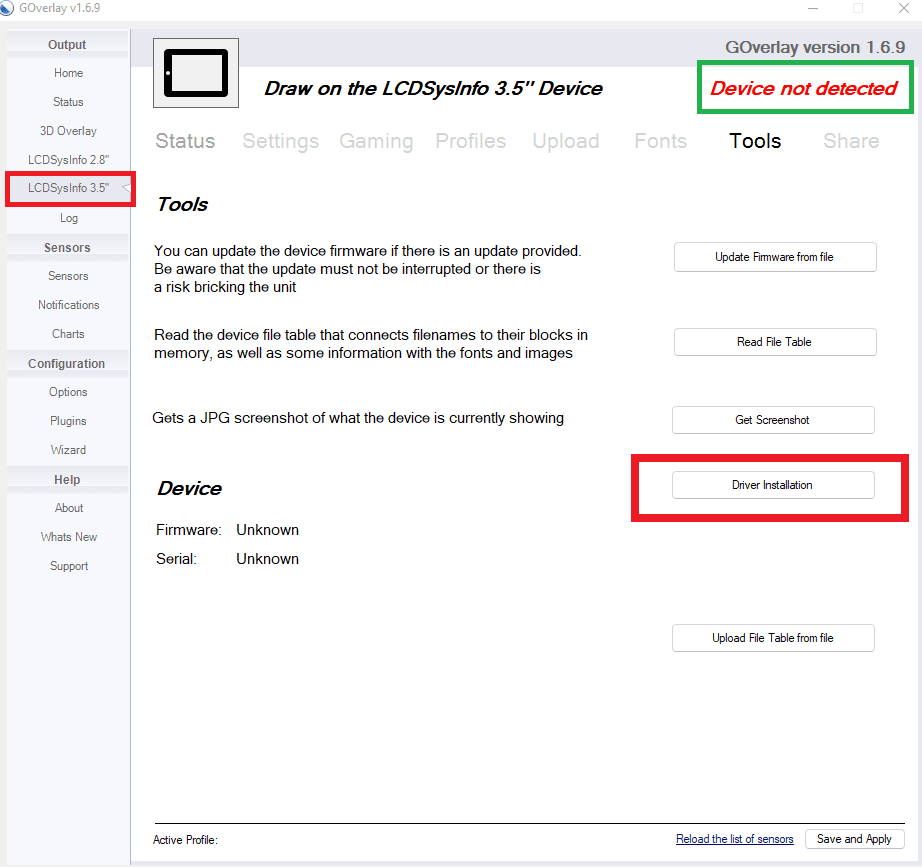Open the About page
This screenshot has width=922, height=867.
pyautogui.click(x=68, y=508)
